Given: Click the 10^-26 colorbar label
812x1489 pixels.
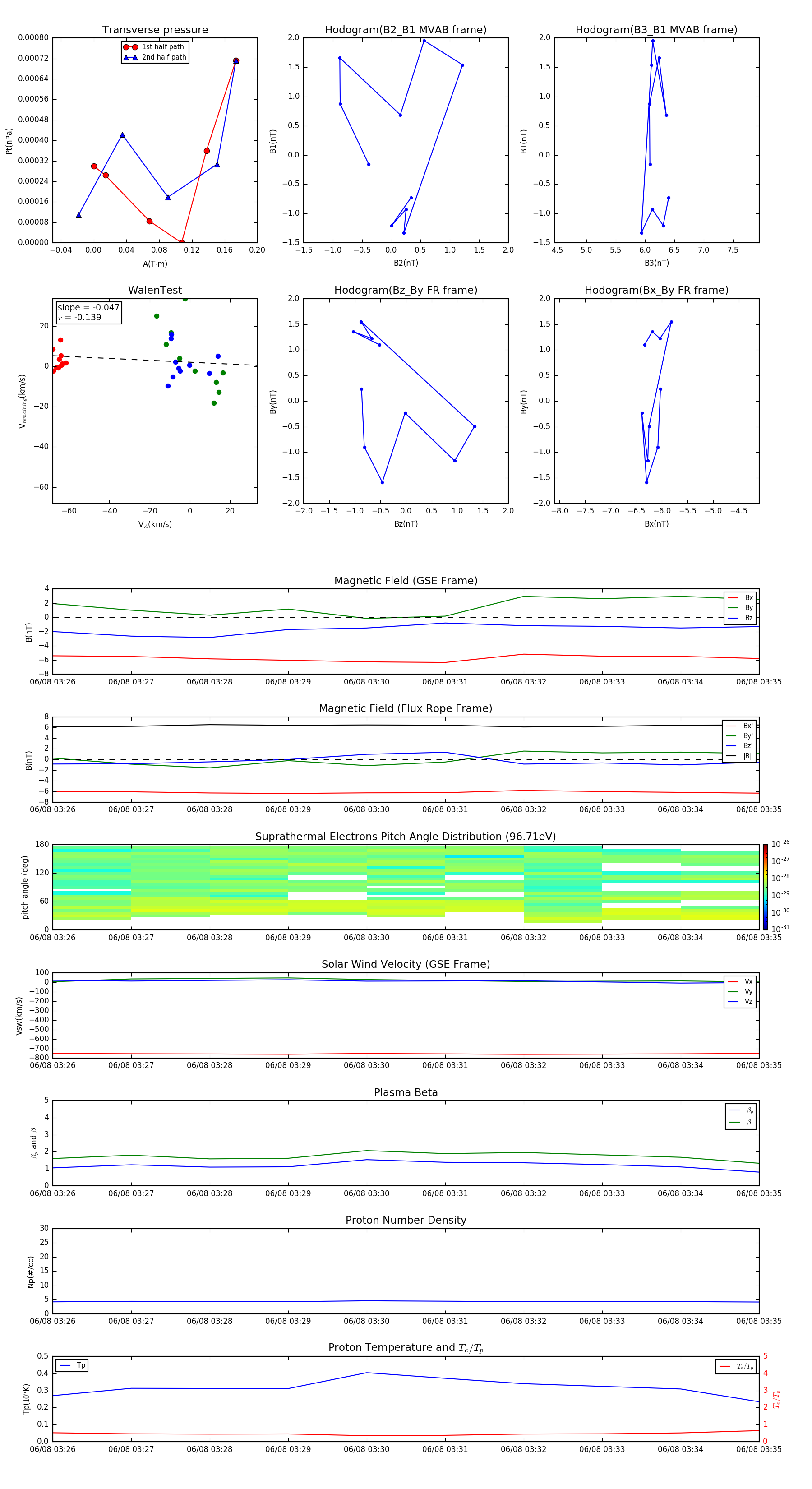Looking at the screenshot, I should click(780, 844).
